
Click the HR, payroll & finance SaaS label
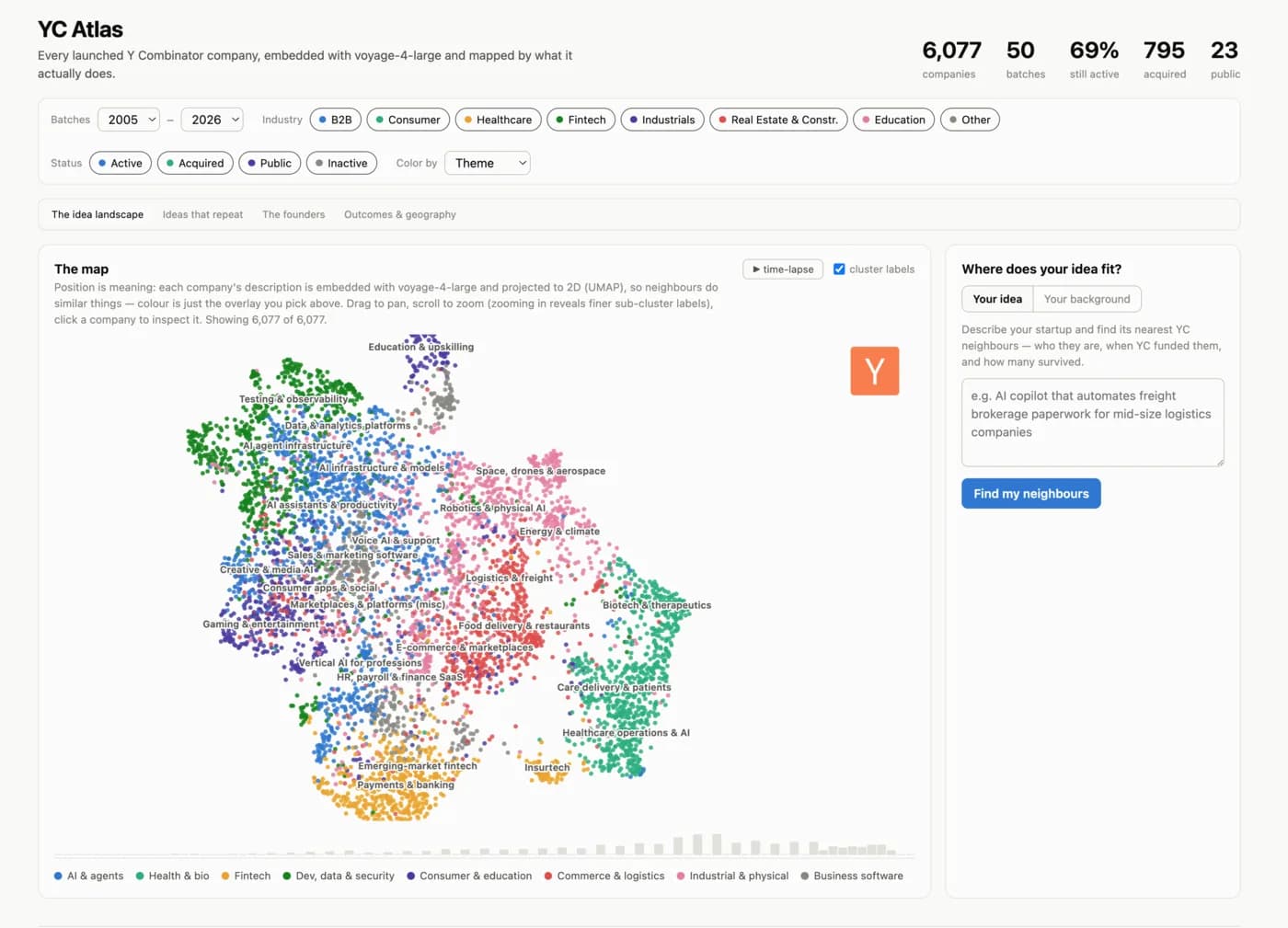coord(399,677)
